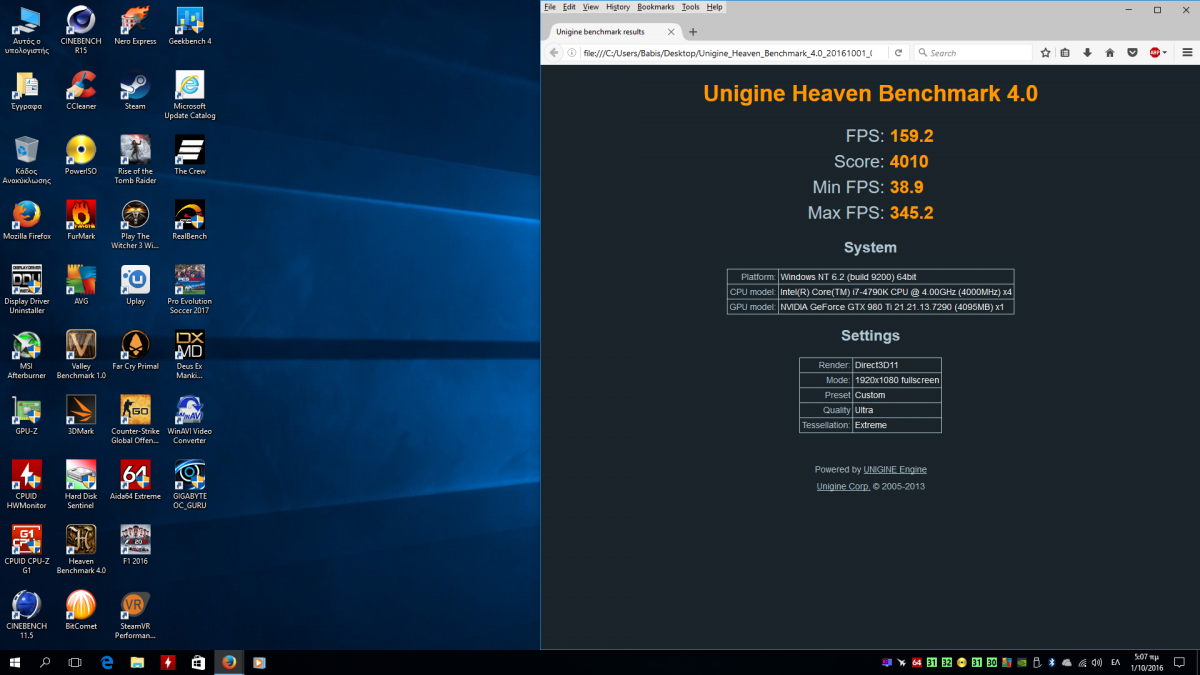Open Firefox History menu
Screen dimensions: 1200x675
[x=618, y=7]
